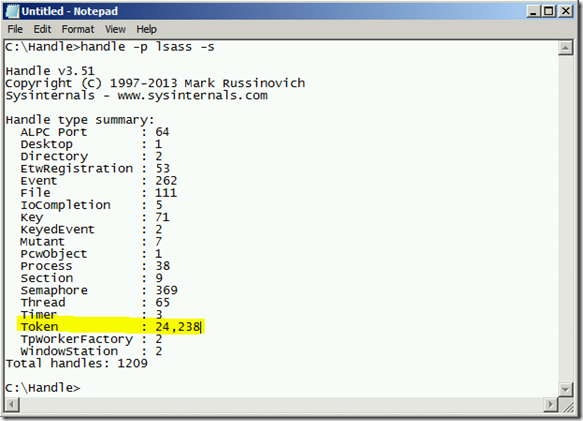Click the 'Thread : 65' row
The height and width of the screenshot is (421, 583).
point(95,302)
